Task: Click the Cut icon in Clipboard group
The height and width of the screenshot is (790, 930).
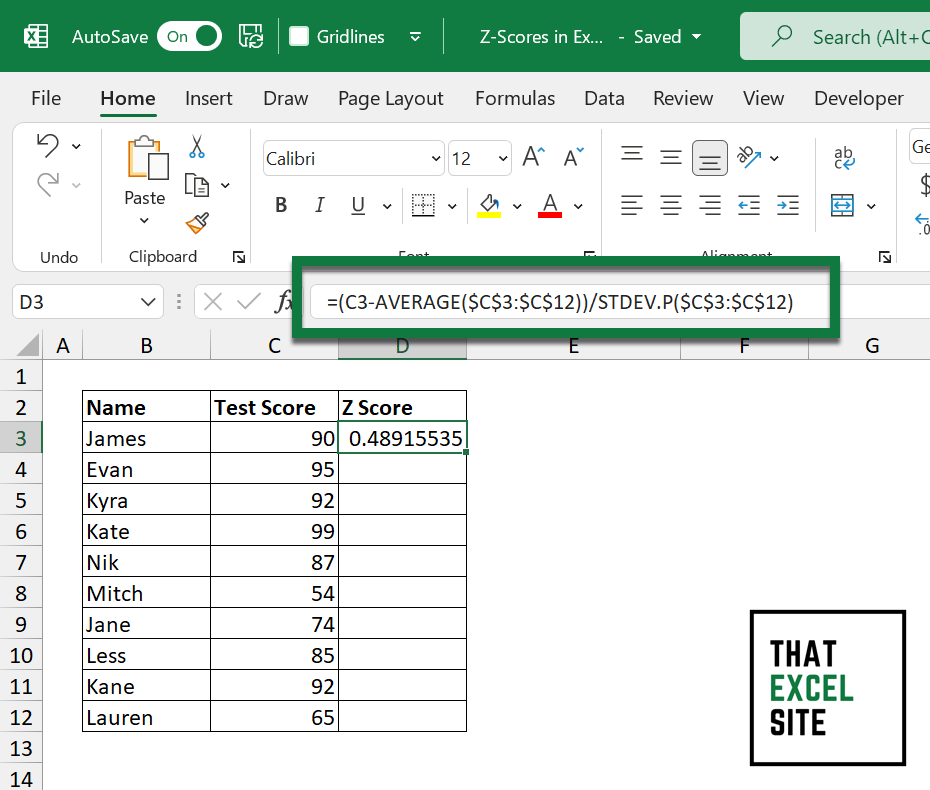Action: pos(196,146)
